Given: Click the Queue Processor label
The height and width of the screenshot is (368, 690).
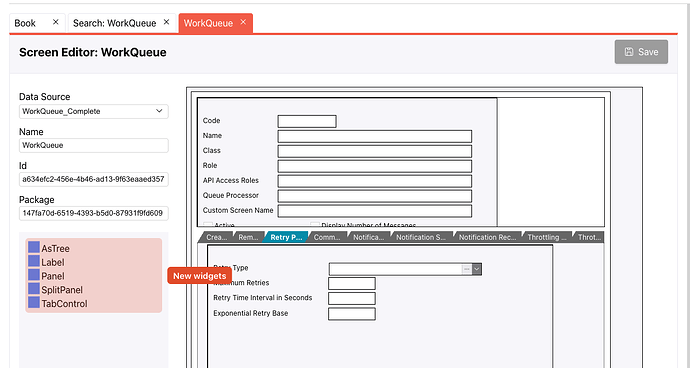Looking at the screenshot, I should tap(231, 195).
